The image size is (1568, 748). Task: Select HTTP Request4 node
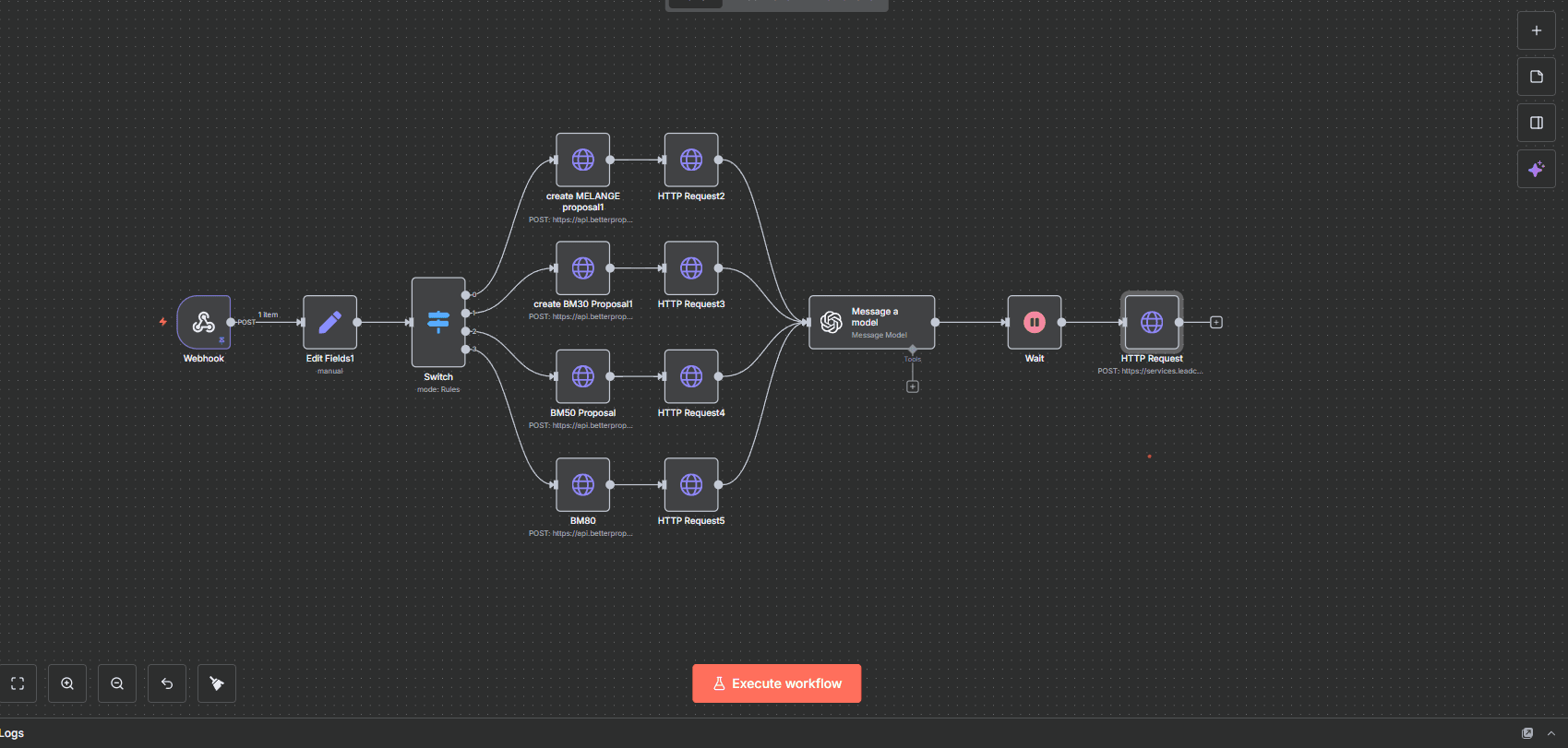coord(691,376)
